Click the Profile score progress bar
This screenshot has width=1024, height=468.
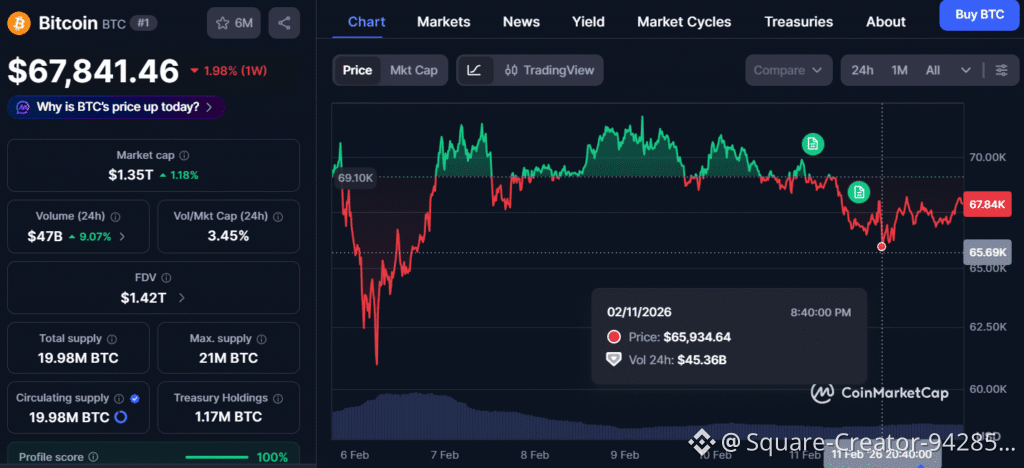tap(217, 457)
